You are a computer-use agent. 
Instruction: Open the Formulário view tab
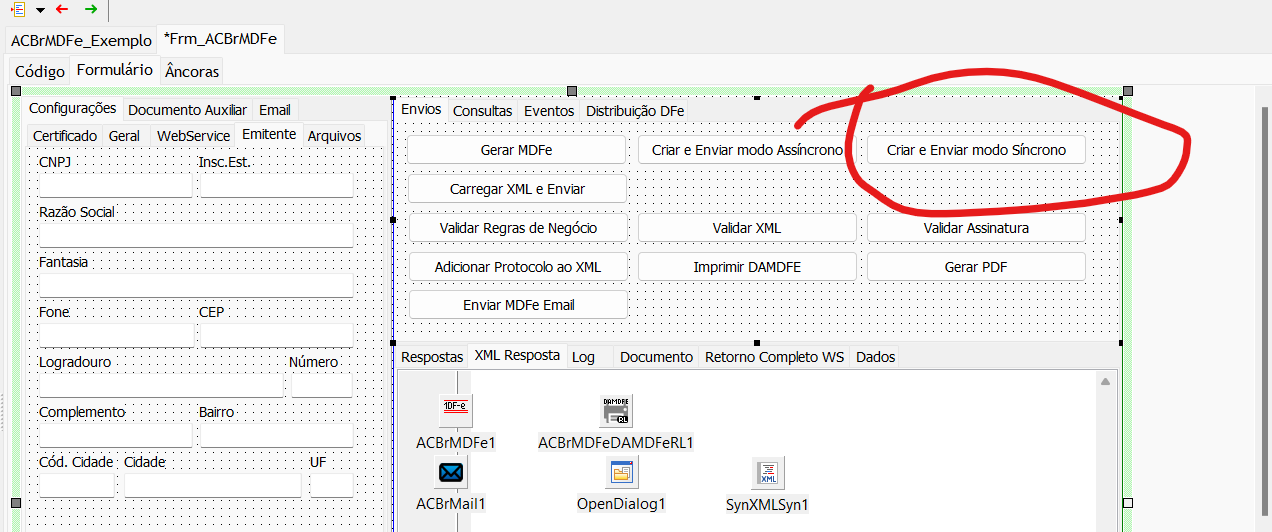click(x=115, y=70)
